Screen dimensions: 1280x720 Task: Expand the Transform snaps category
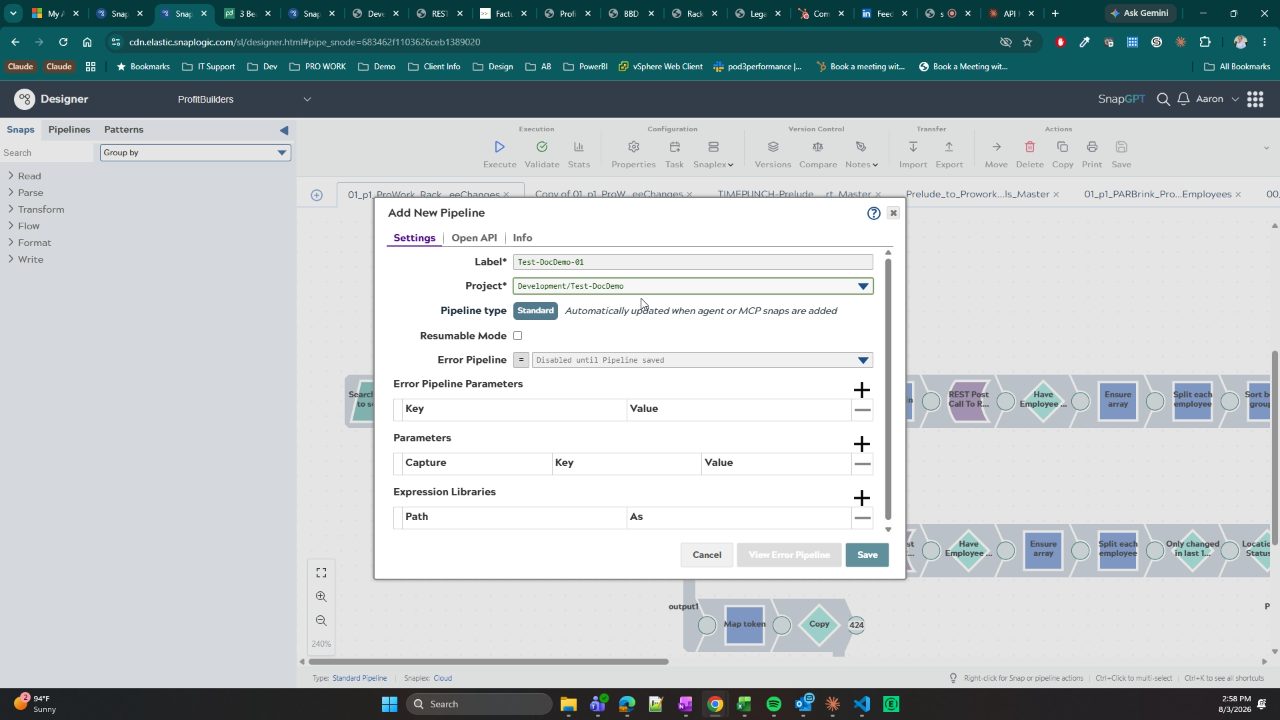pyautogui.click(x=35, y=209)
